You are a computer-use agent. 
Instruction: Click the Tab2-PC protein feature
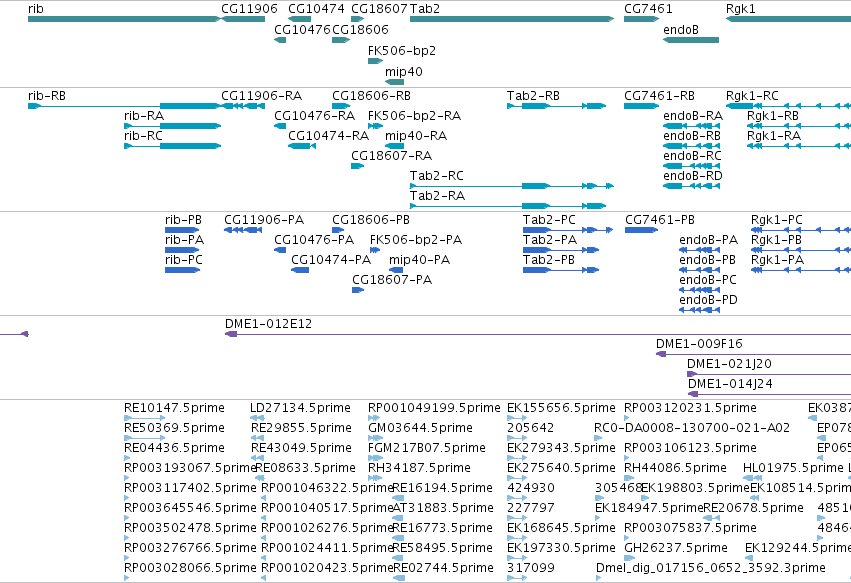tap(568, 230)
